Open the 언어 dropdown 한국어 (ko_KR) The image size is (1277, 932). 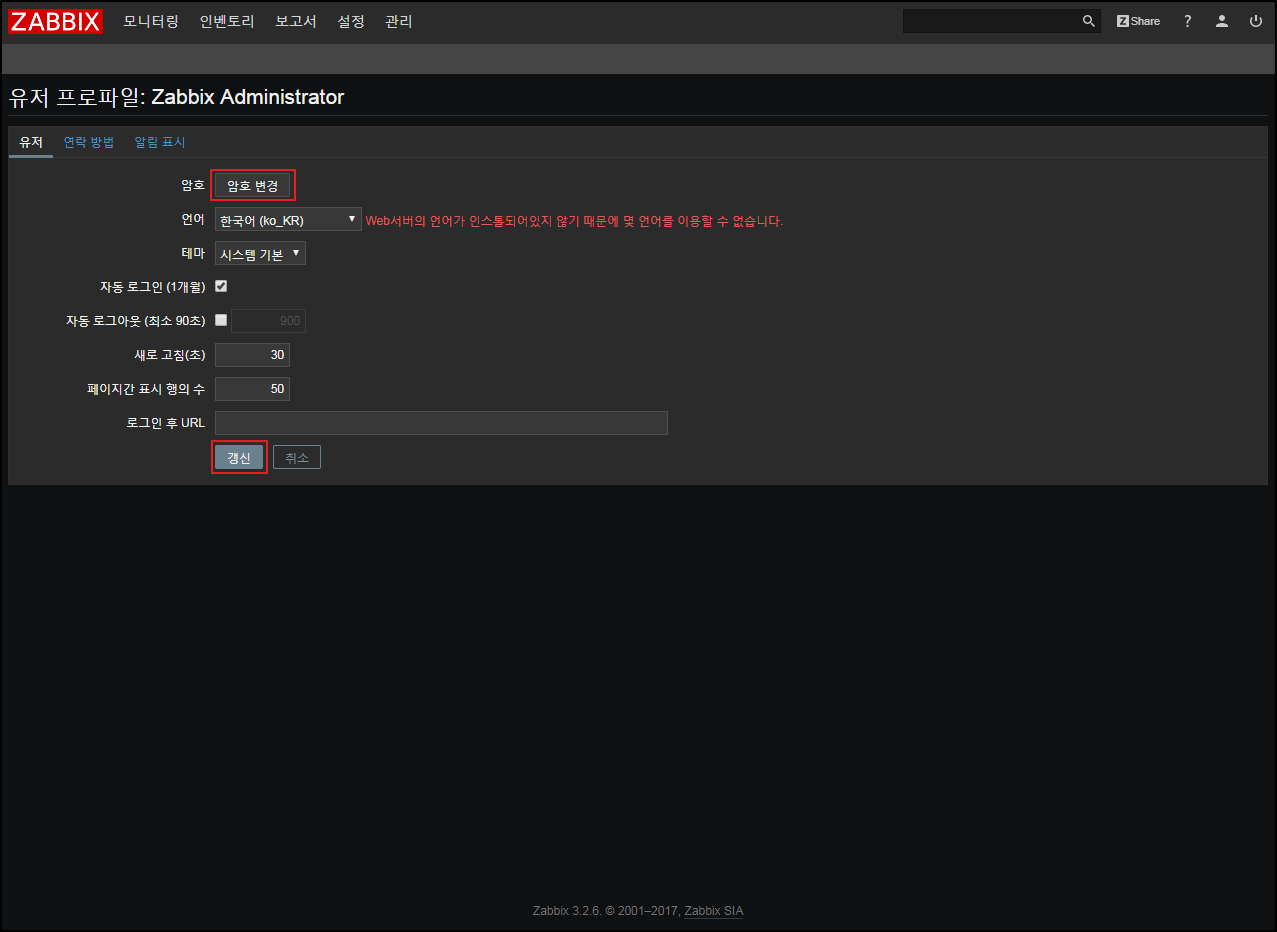(288, 220)
